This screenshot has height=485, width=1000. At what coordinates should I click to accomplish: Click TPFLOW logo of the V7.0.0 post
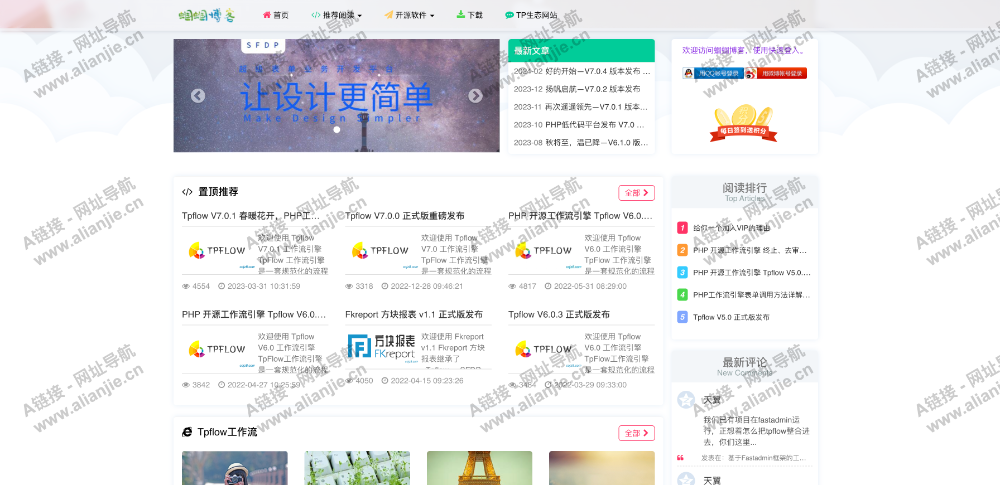point(381,251)
